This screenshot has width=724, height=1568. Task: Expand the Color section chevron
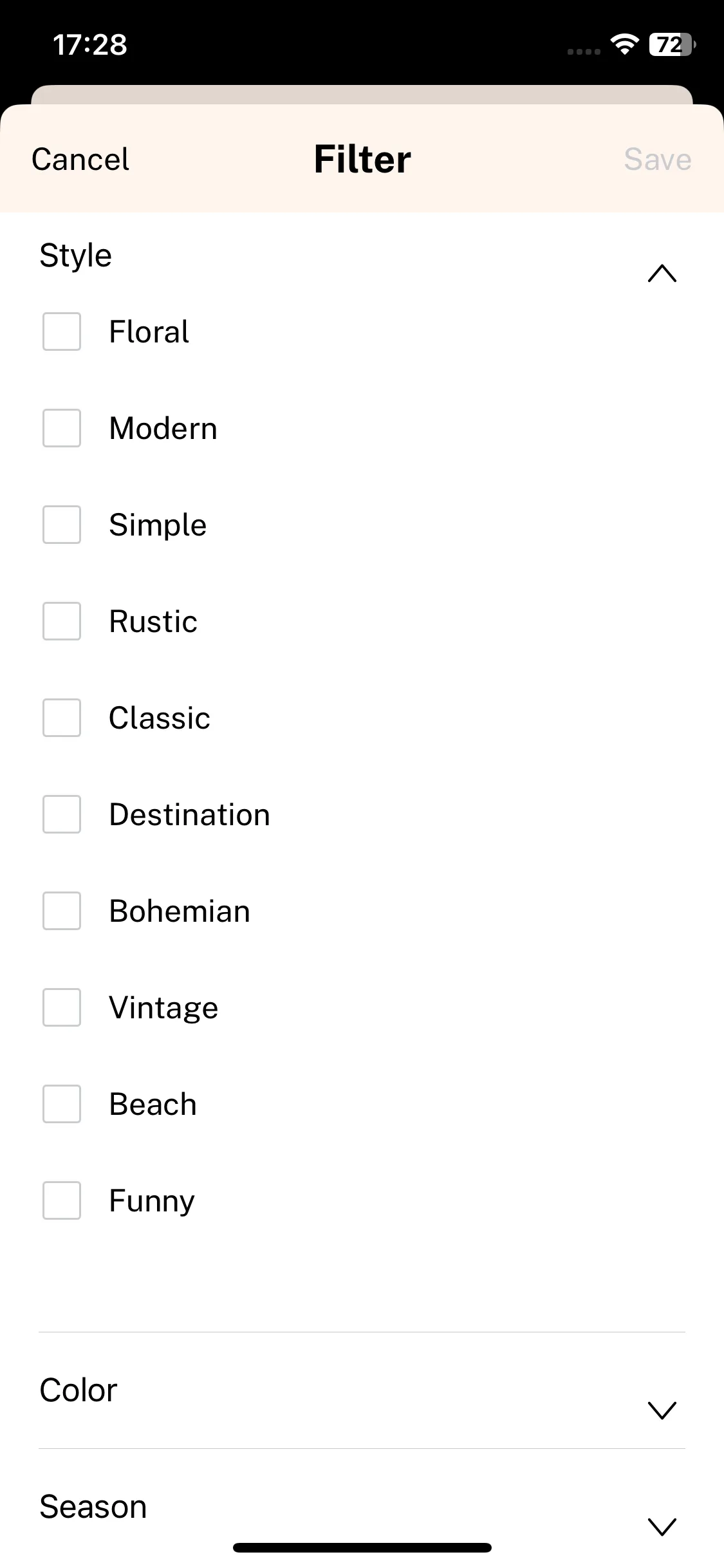pyautogui.click(x=662, y=1410)
